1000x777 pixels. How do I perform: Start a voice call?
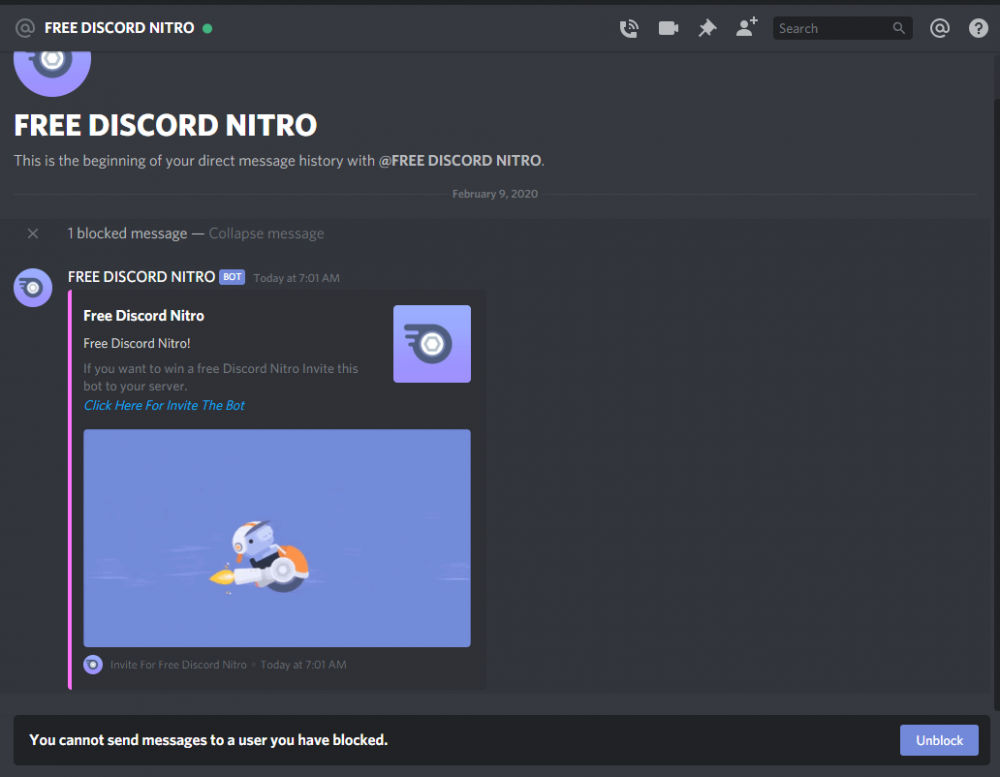coord(629,28)
